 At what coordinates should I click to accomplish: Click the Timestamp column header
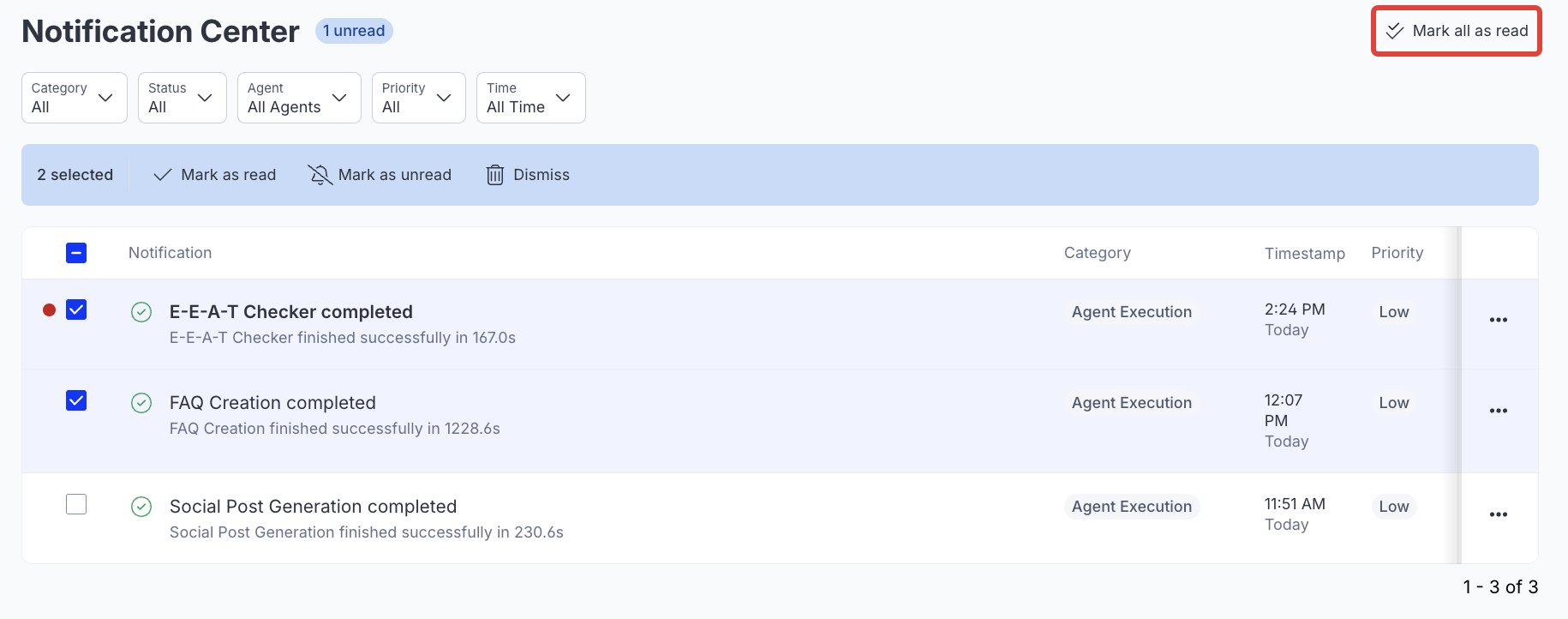tap(1305, 254)
